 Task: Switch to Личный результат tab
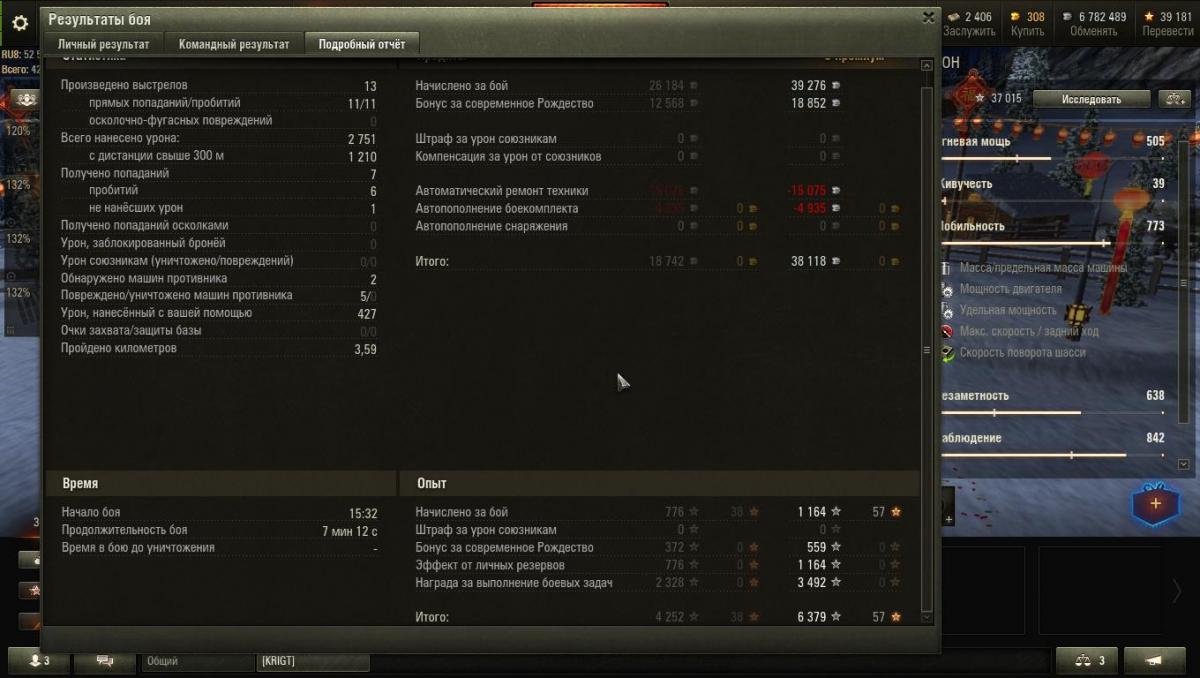(104, 44)
